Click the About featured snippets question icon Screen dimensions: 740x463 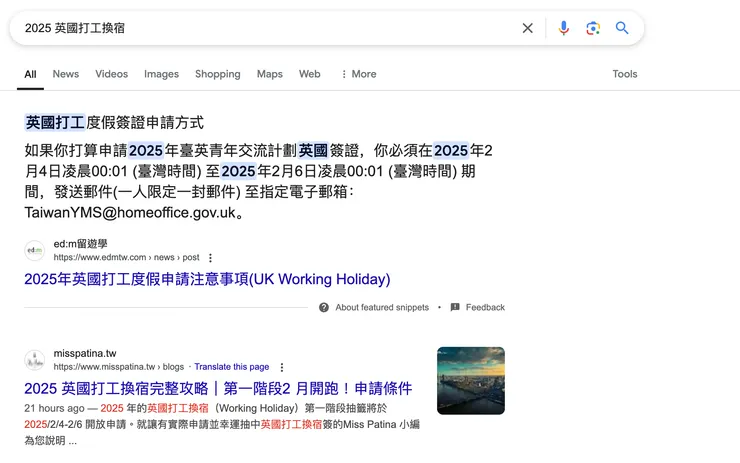tap(324, 307)
